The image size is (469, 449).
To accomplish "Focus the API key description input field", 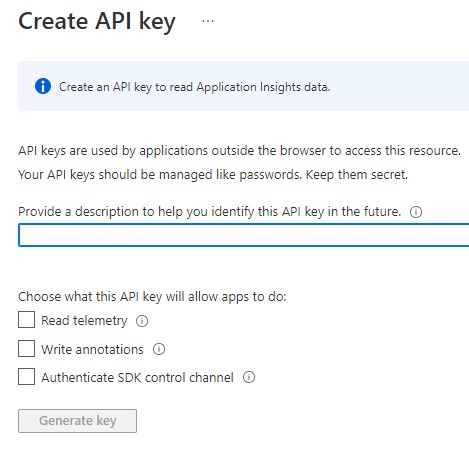I will pyautogui.click(x=244, y=235).
